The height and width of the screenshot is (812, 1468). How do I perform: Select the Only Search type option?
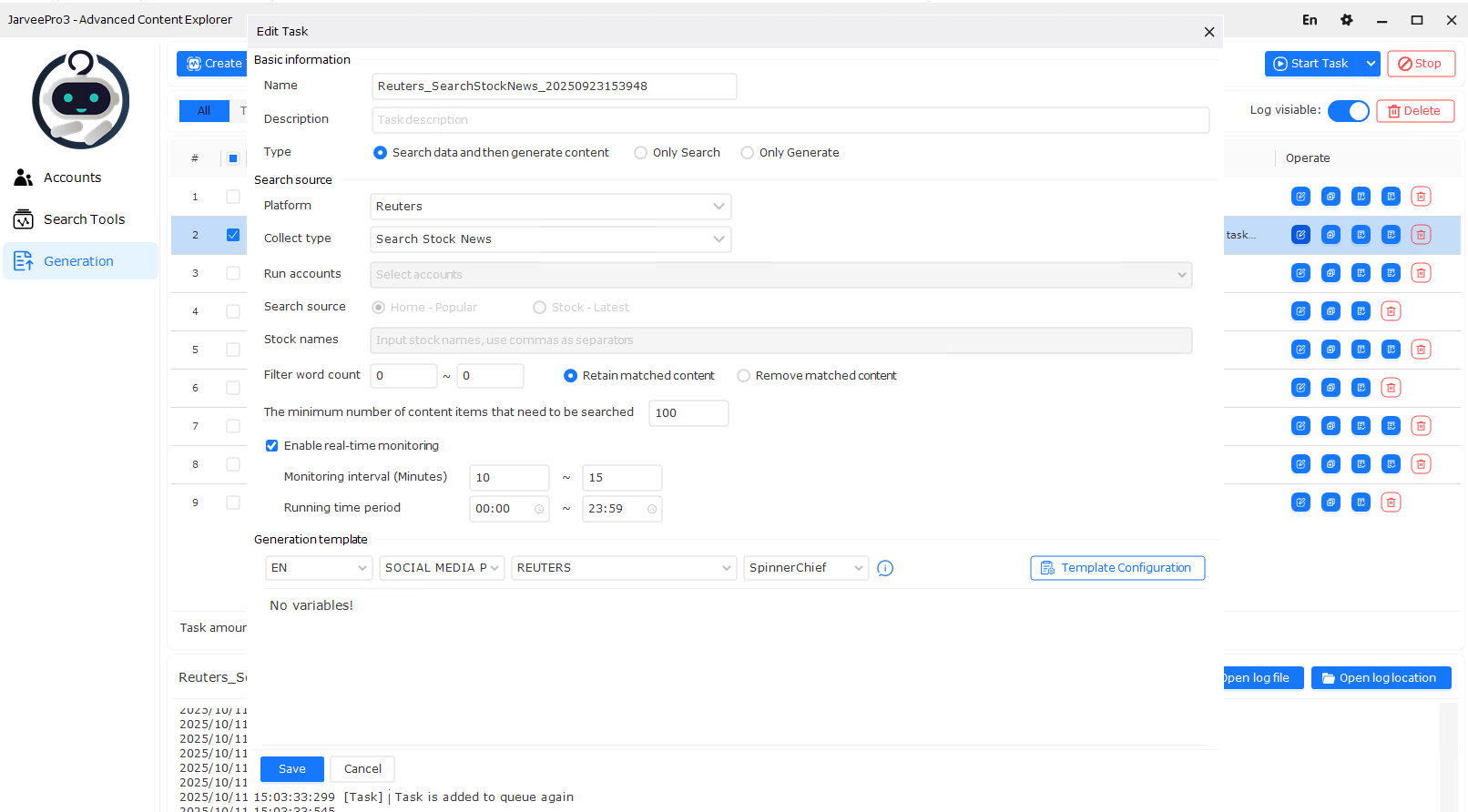(641, 153)
